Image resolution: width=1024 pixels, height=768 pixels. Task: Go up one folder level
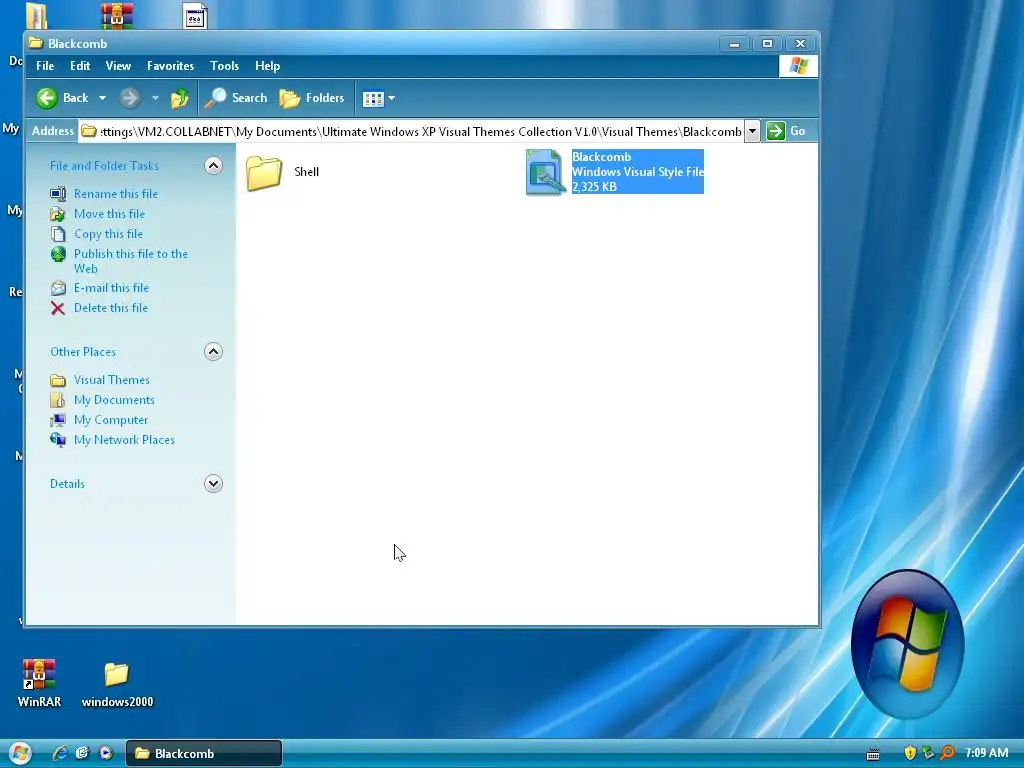coord(180,98)
